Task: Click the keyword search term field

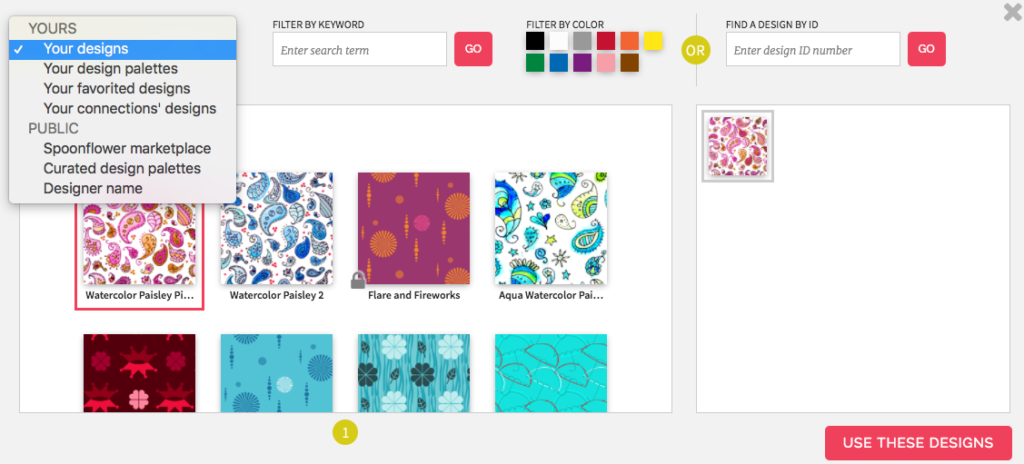Action: [360, 50]
